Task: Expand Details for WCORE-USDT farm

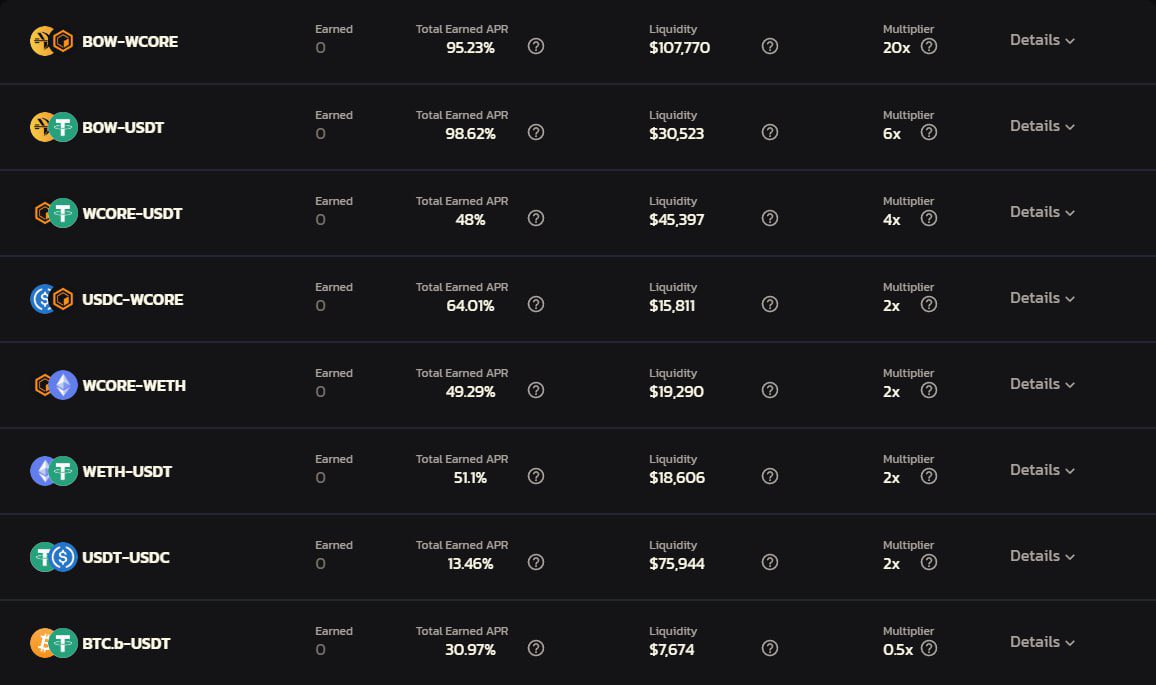Action: pyautogui.click(x=1042, y=212)
